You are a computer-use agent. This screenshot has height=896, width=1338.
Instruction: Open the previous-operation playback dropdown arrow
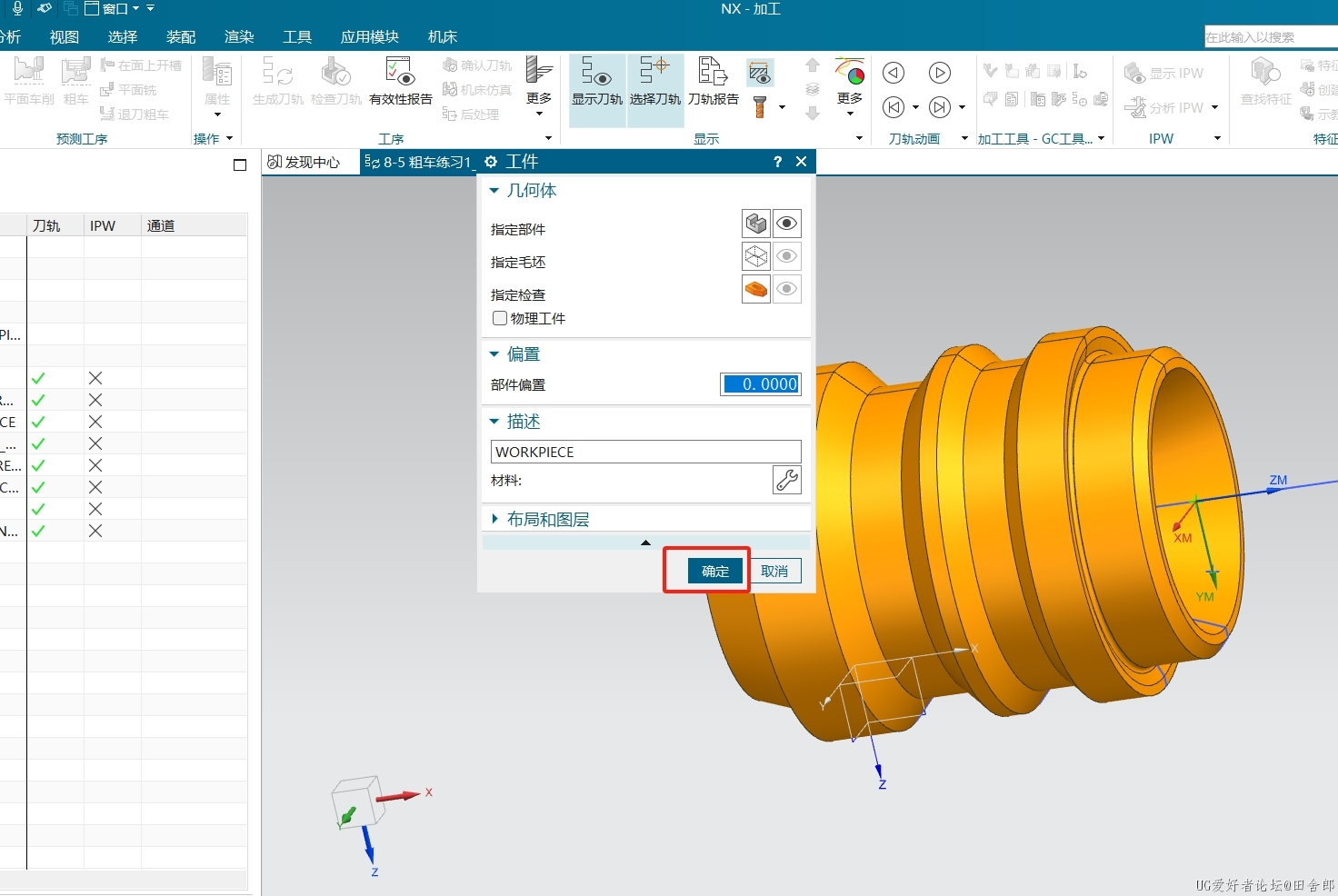(915, 107)
